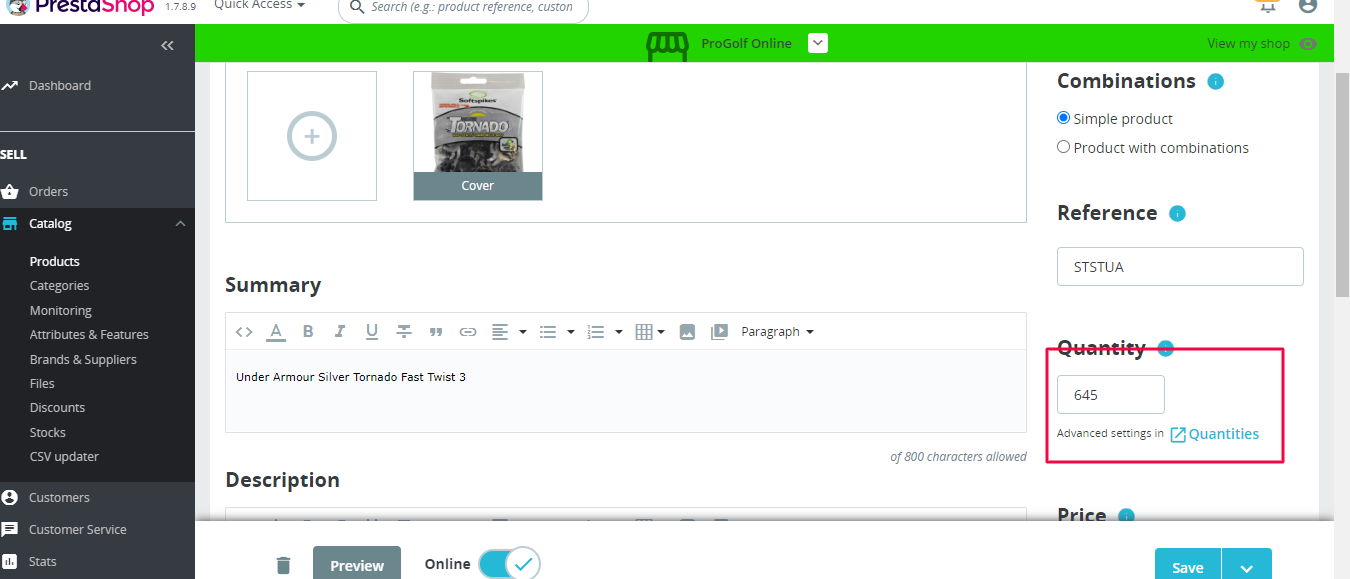Open numbered list options in Summary toolbar

click(x=604, y=332)
